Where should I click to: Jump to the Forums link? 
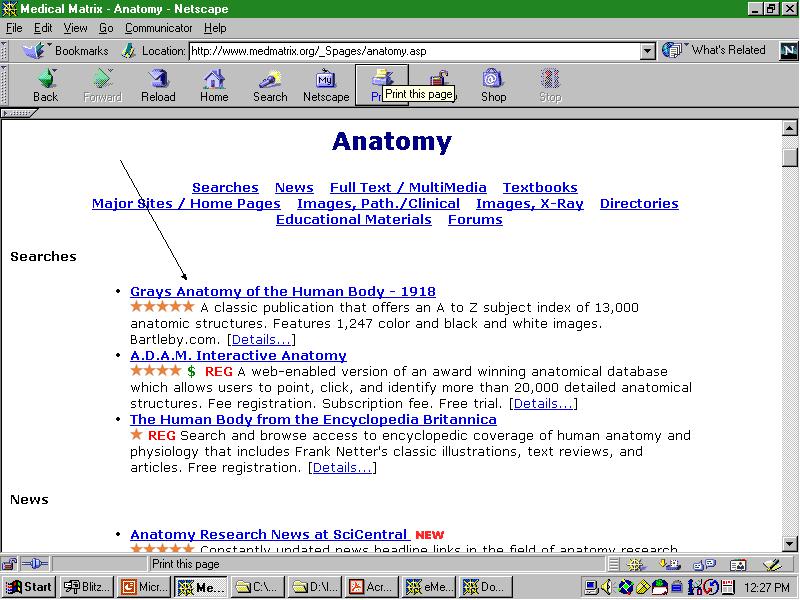(475, 220)
